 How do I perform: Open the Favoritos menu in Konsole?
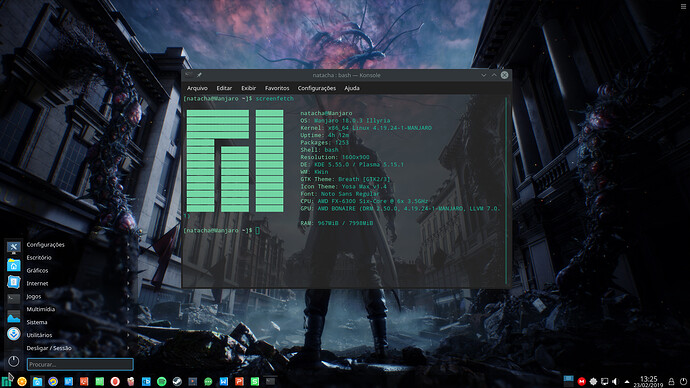[x=277, y=88]
